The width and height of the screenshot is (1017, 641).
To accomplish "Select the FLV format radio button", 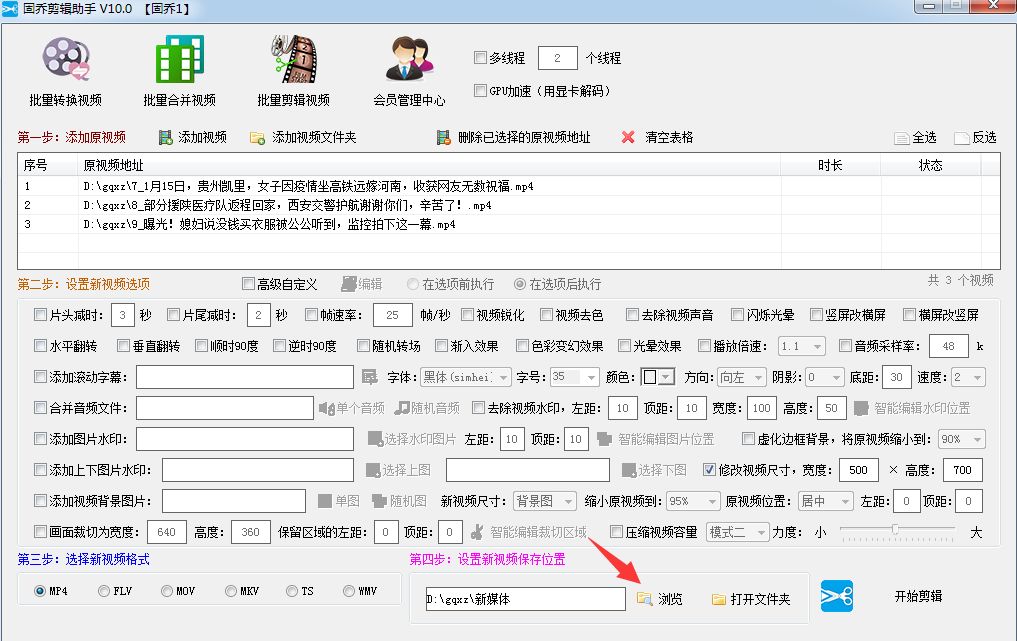I will (x=104, y=591).
